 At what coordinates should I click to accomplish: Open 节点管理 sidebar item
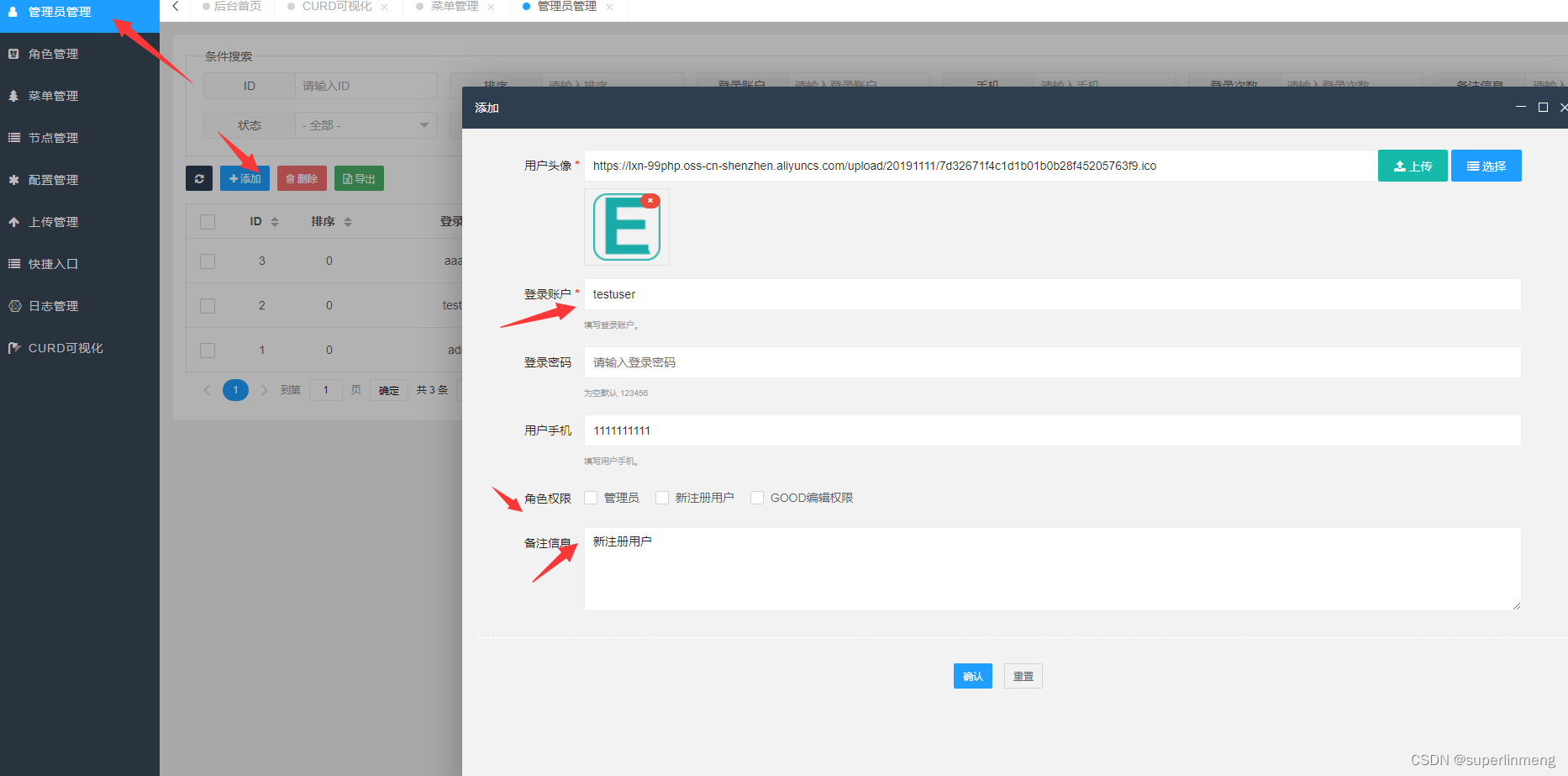point(79,138)
